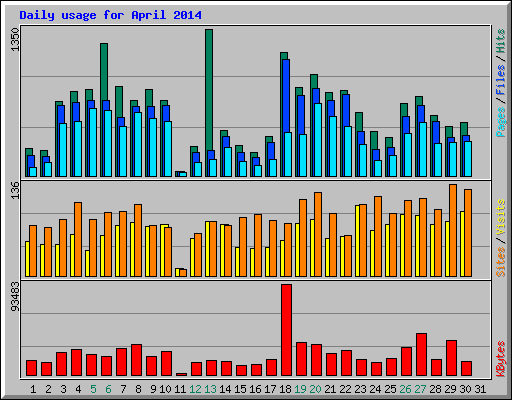This screenshot has height=400, width=512.
Task: Click the '136' axis value
Action: point(15,190)
